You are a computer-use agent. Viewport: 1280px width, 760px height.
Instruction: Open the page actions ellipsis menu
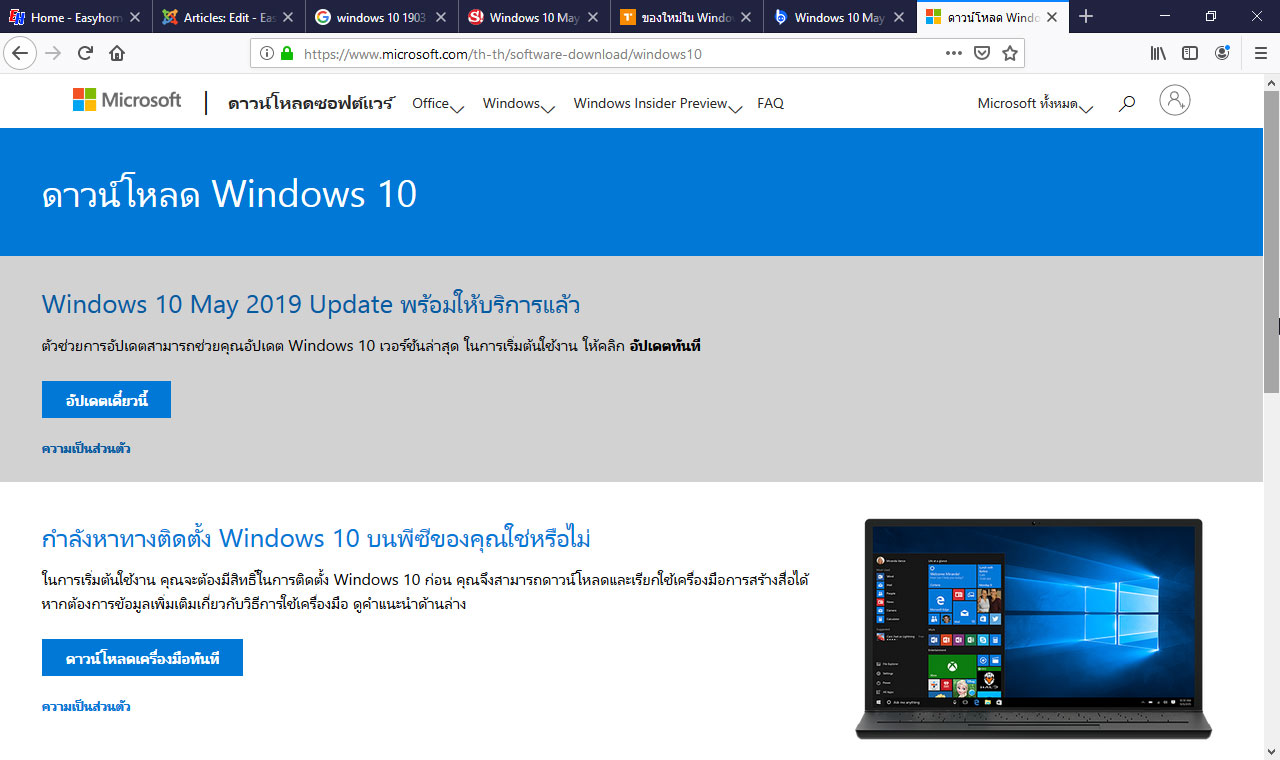click(953, 53)
